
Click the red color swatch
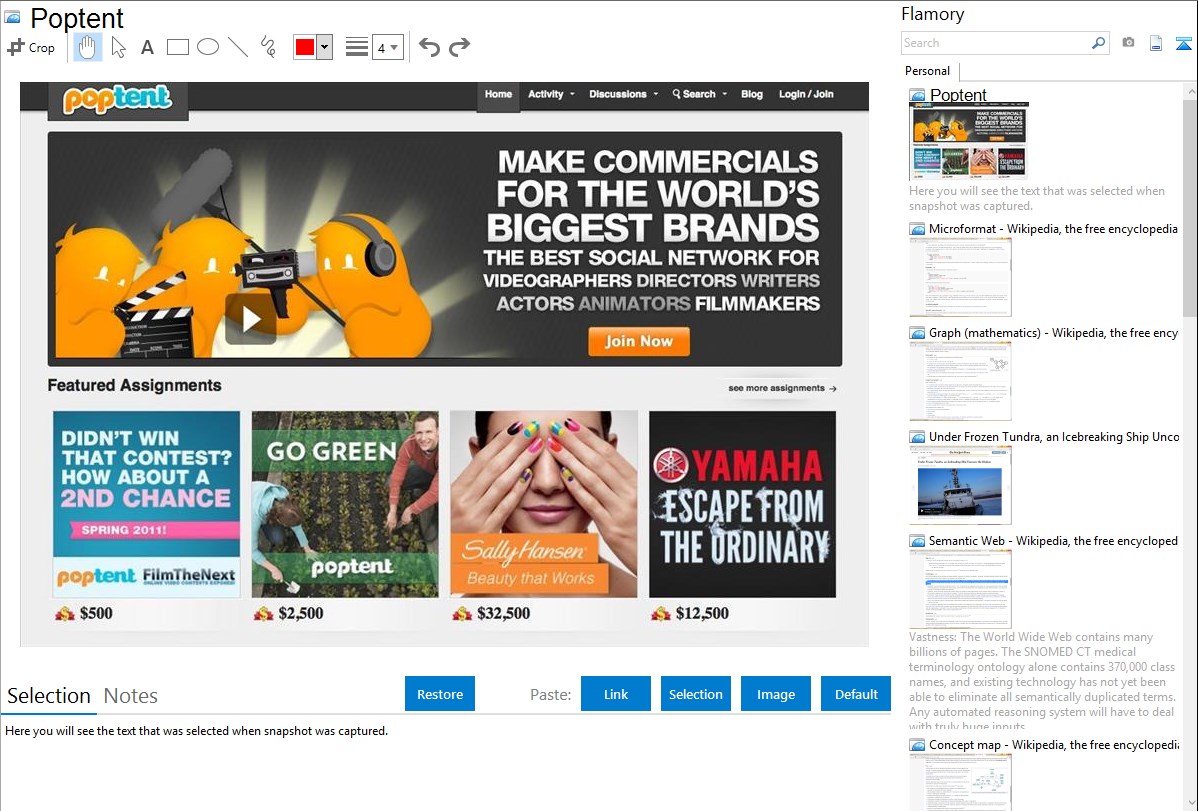[x=305, y=47]
